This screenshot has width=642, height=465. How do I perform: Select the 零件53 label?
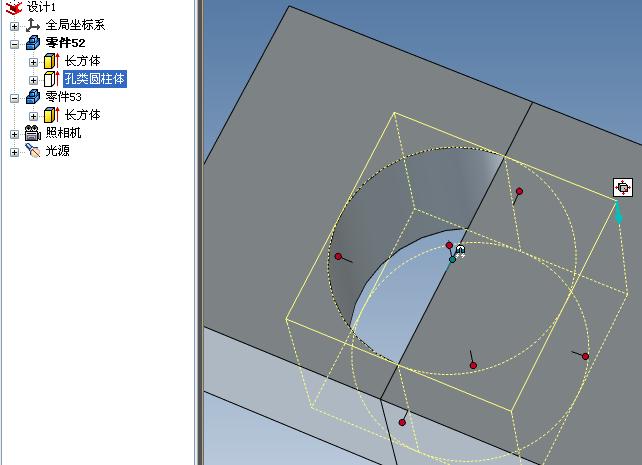(x=63, y=97)
